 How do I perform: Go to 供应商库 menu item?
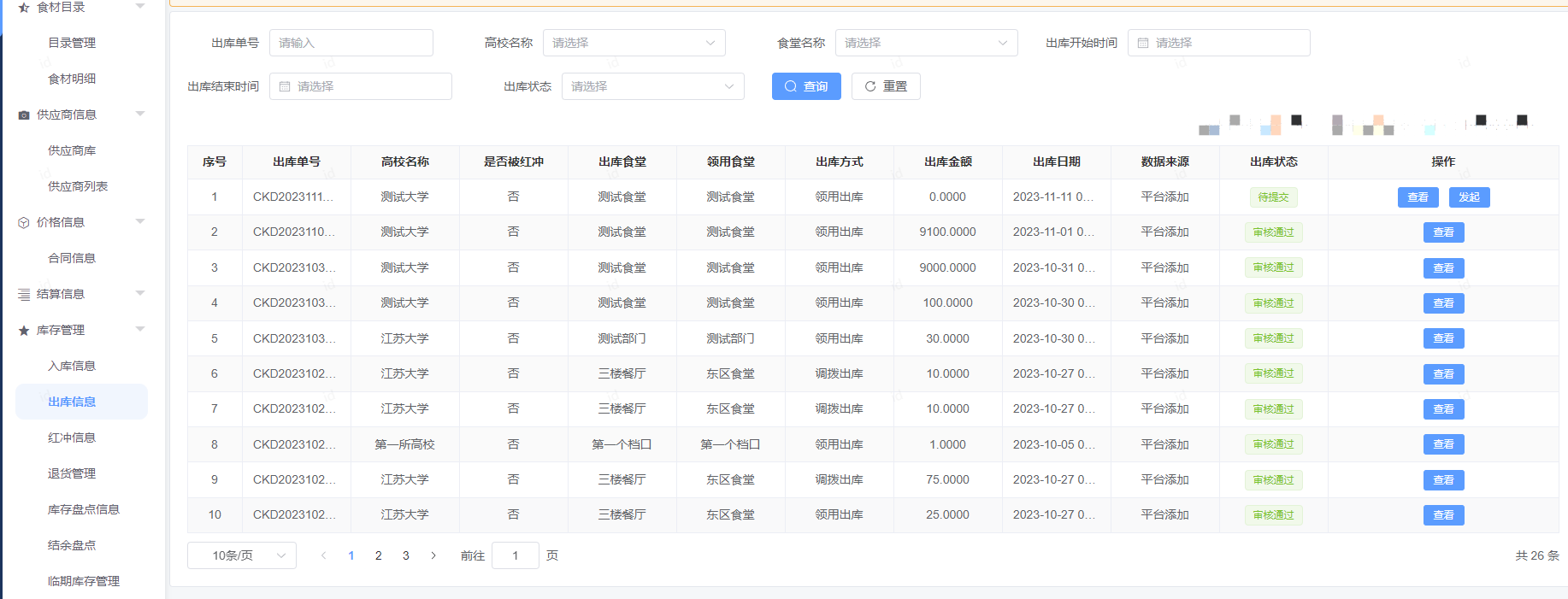[x=72, y=150]
